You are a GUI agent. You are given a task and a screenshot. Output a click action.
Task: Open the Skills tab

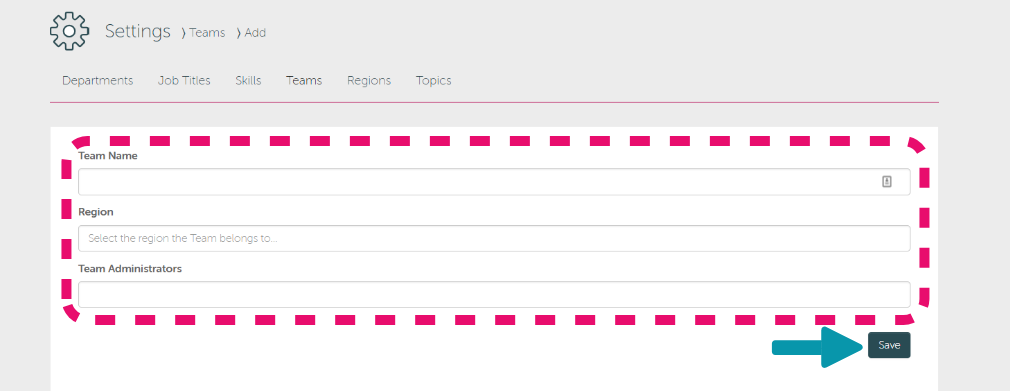pyautogui.click(x=248, y=81)
